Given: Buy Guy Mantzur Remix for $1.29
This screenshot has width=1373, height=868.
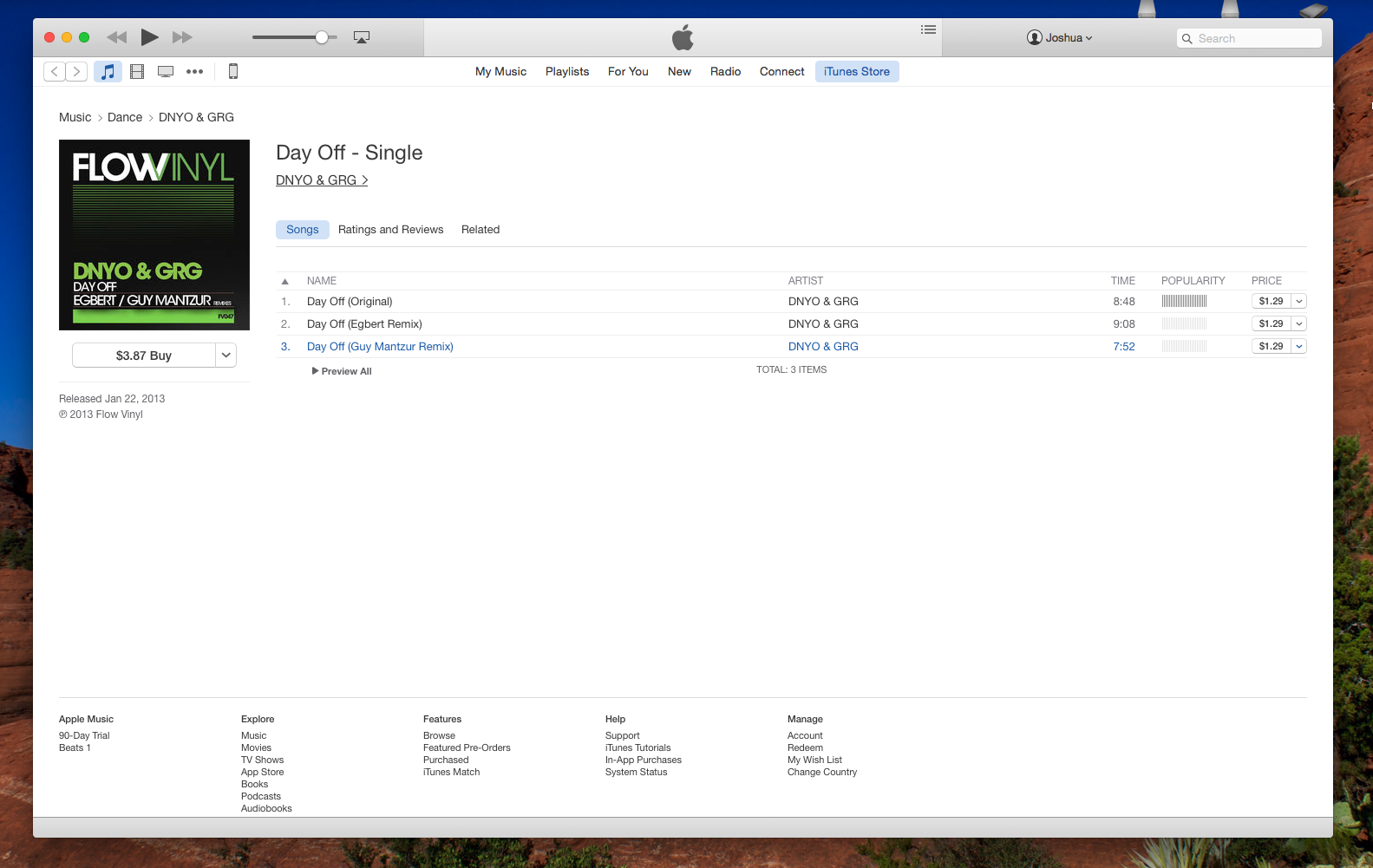Looking at the screenshot, I should tap(1272, 347).
